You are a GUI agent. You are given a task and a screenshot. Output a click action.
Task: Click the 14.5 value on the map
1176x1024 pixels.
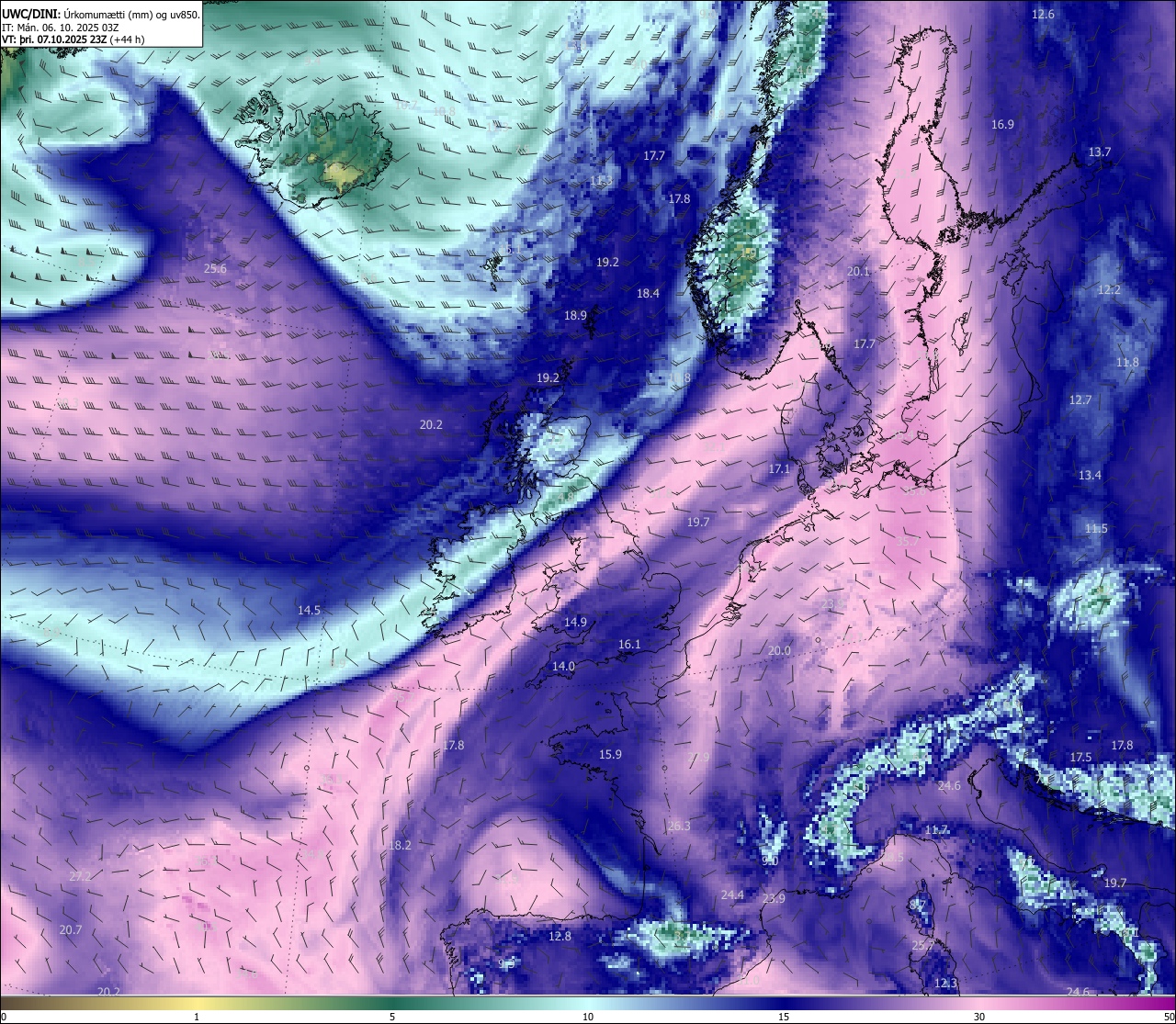tap(309, 611)
